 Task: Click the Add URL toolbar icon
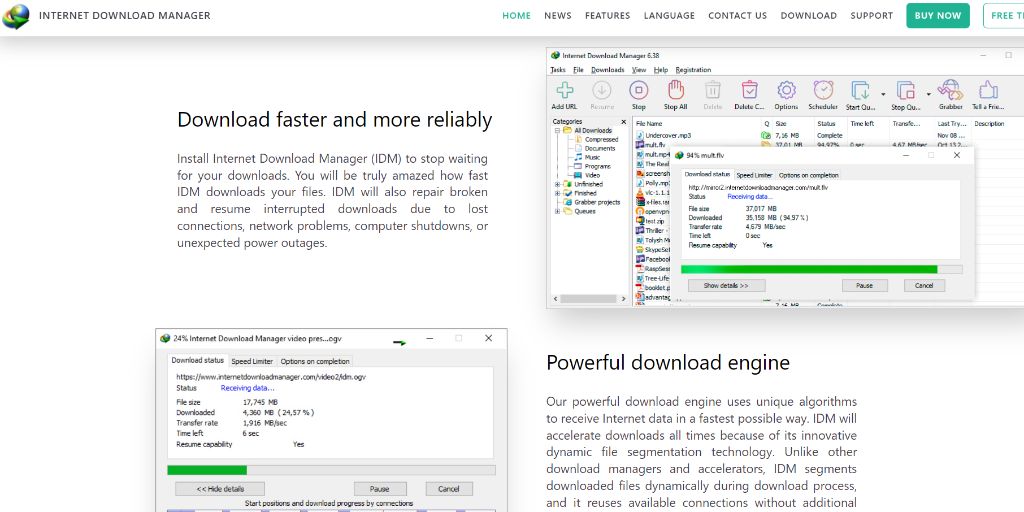pyautogui.click(x=564, y=90)
